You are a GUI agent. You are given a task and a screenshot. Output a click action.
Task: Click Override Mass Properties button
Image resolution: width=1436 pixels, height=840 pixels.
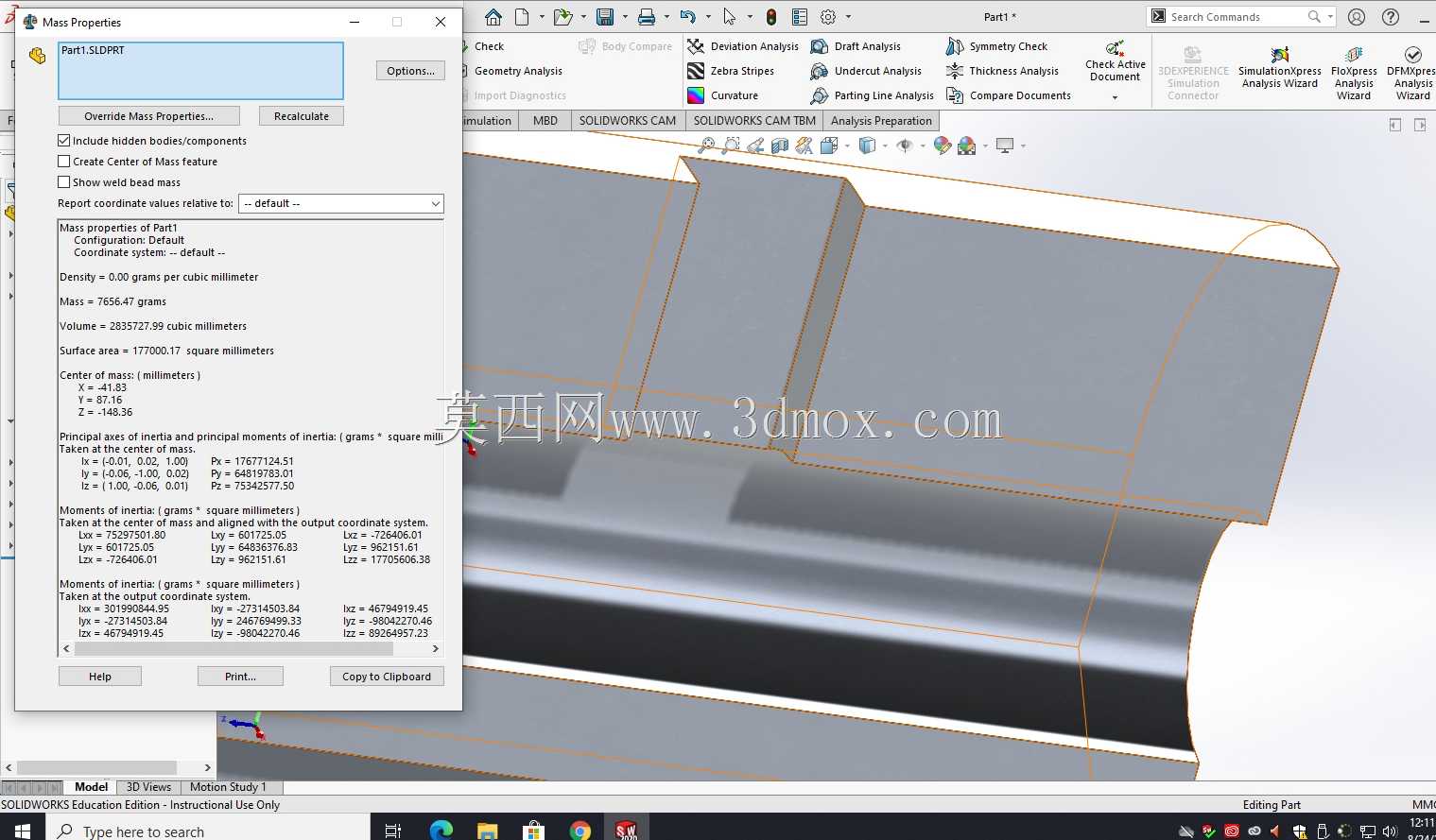pyautogui.click(x=149, y=116)
